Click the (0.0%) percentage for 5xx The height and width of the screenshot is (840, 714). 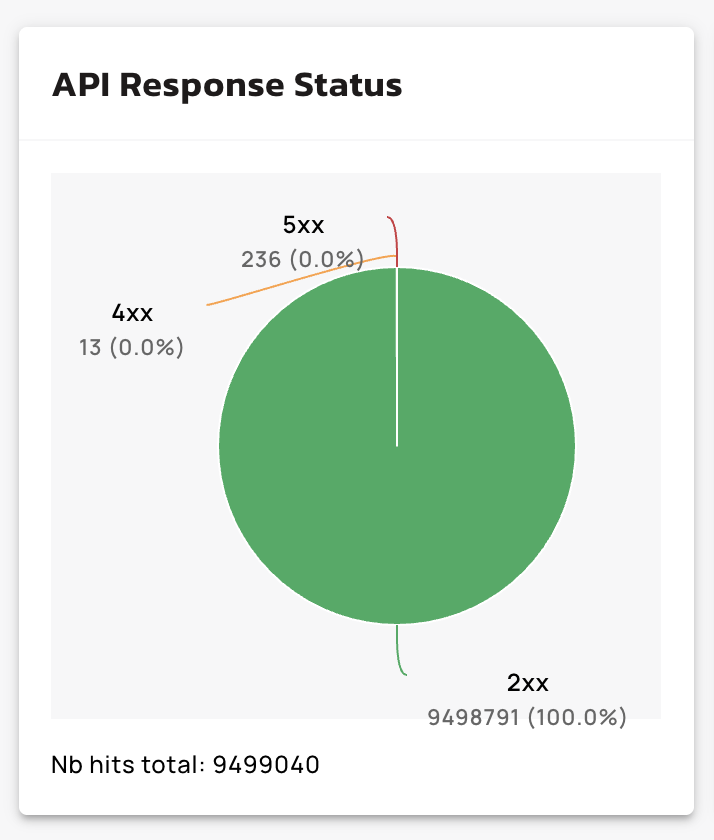326,260
